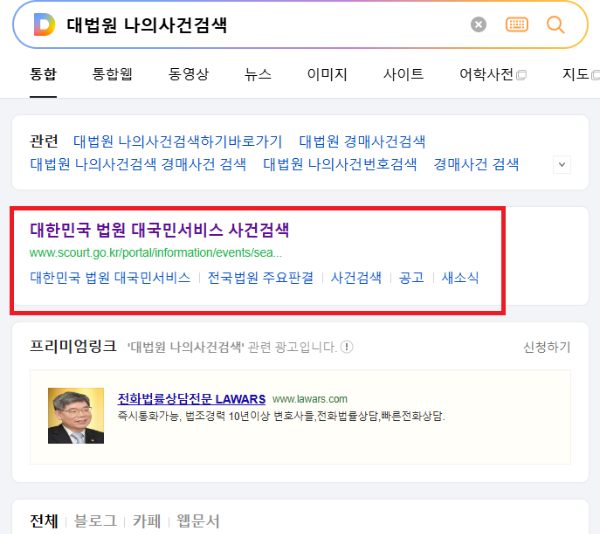600x534 pixels.
Task: Switch to the 뉴스 tab
Action: click(x=258, y=74)
